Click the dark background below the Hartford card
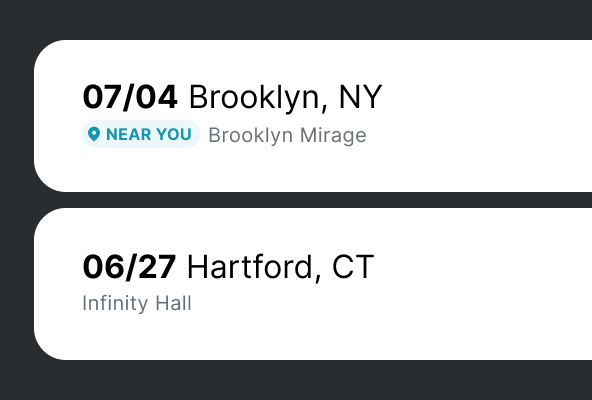The image size is (592, 400). coord(296,380)
